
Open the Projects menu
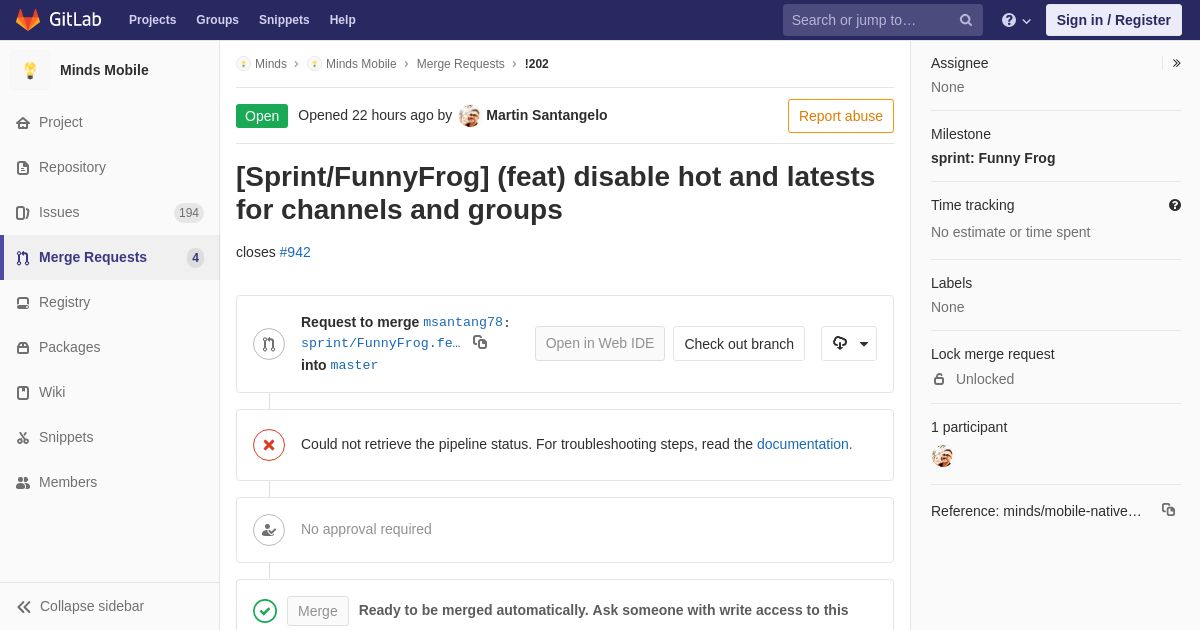152,20
